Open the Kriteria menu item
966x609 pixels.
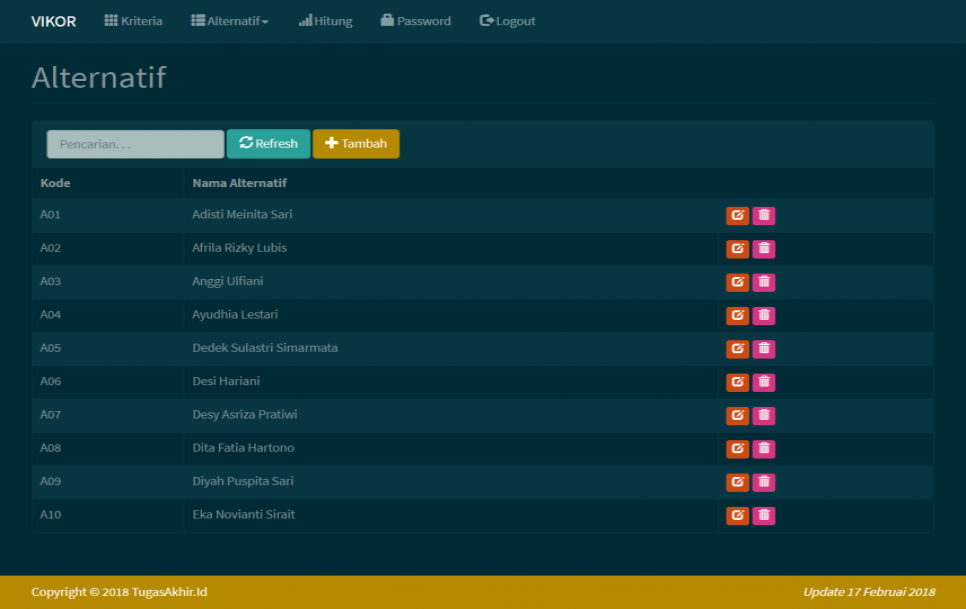coord(133,21)
